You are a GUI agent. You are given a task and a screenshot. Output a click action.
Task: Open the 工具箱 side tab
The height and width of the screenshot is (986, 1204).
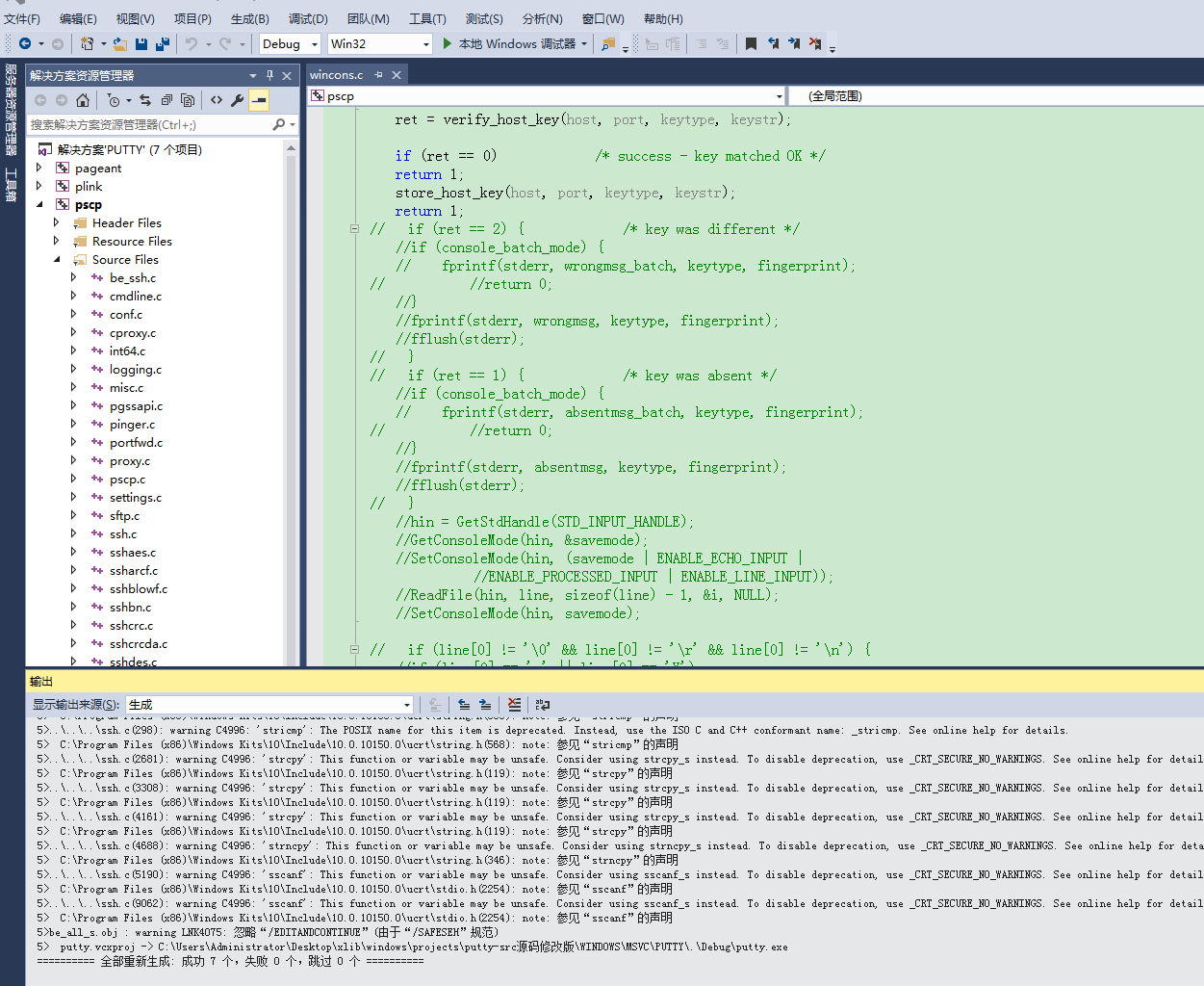point(12,186)
